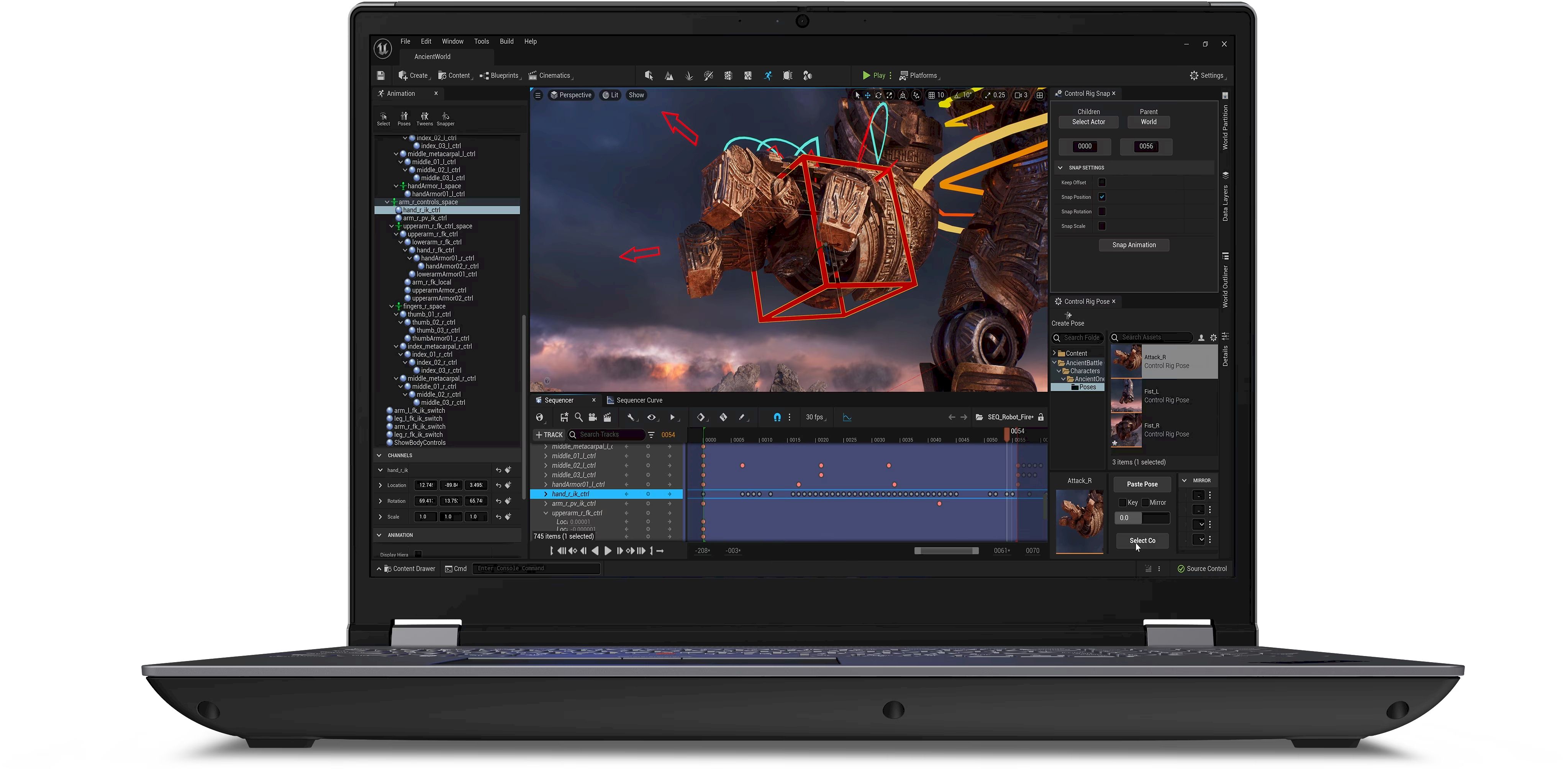Click the save icon in main toolbar
This screenshot has height=769, width=1568.
click(x=381, y=75)
